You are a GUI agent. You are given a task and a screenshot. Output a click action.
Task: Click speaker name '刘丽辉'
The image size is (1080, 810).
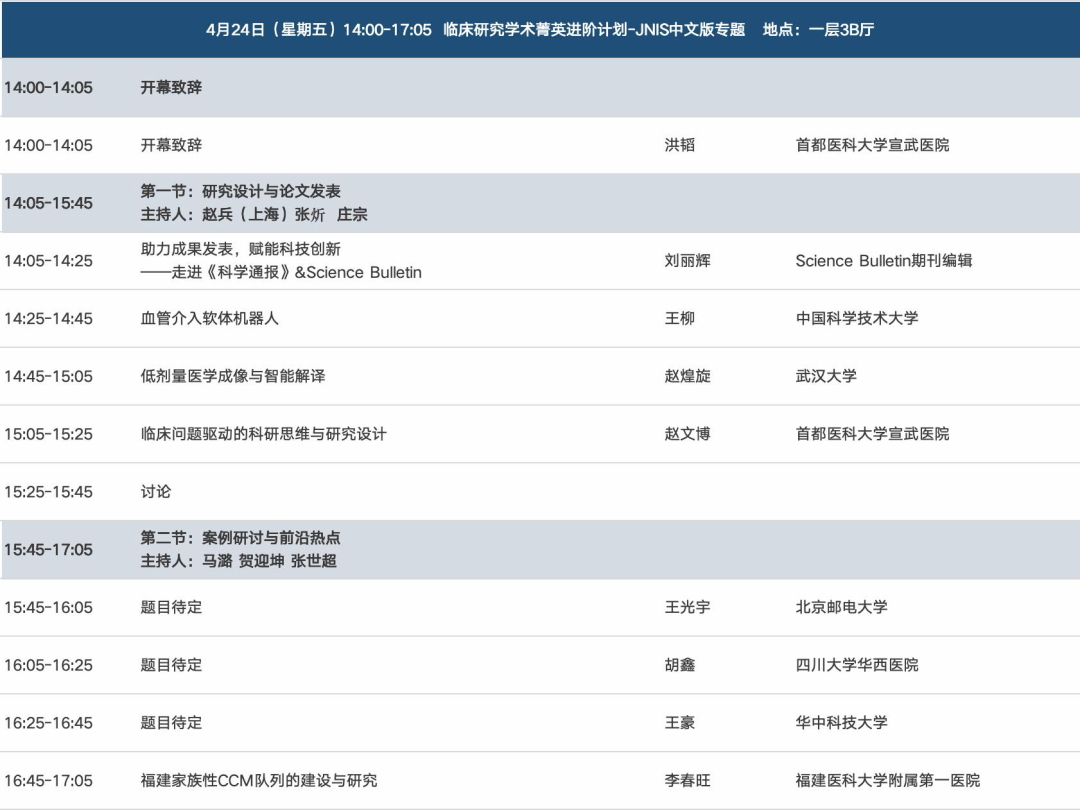(687, 260)
